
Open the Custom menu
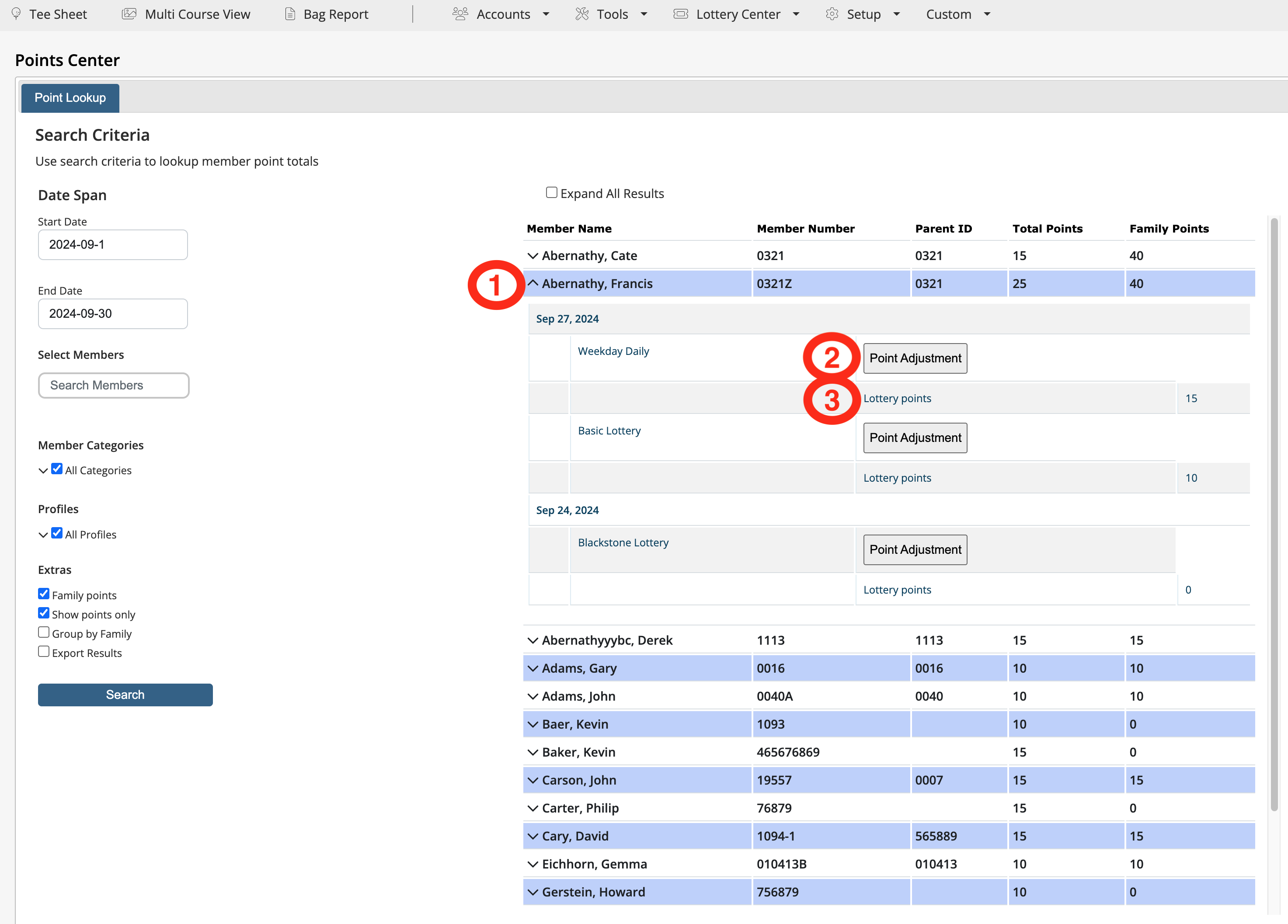(958, 14)
